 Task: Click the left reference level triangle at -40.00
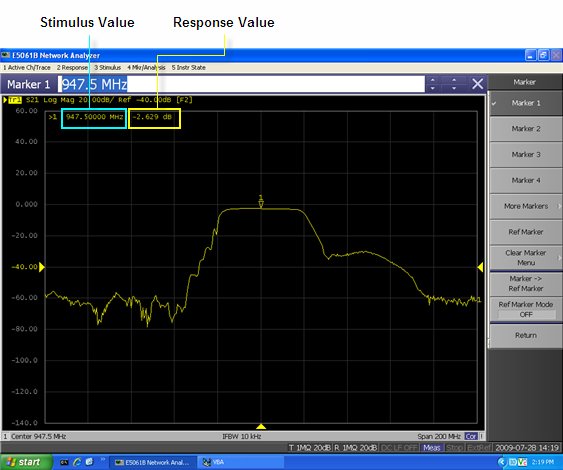click(x=42, y=267)
